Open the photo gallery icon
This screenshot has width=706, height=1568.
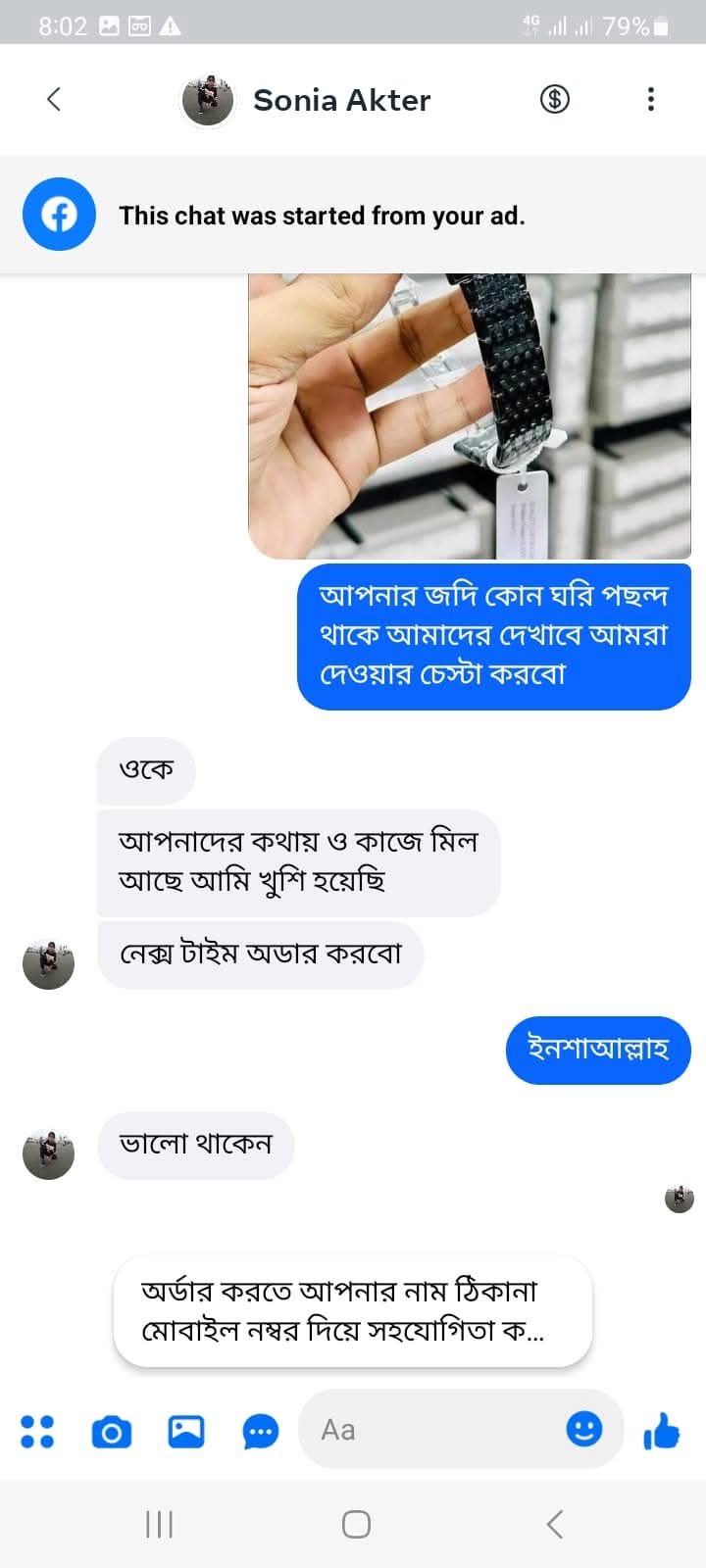[x=186, y=1432]
